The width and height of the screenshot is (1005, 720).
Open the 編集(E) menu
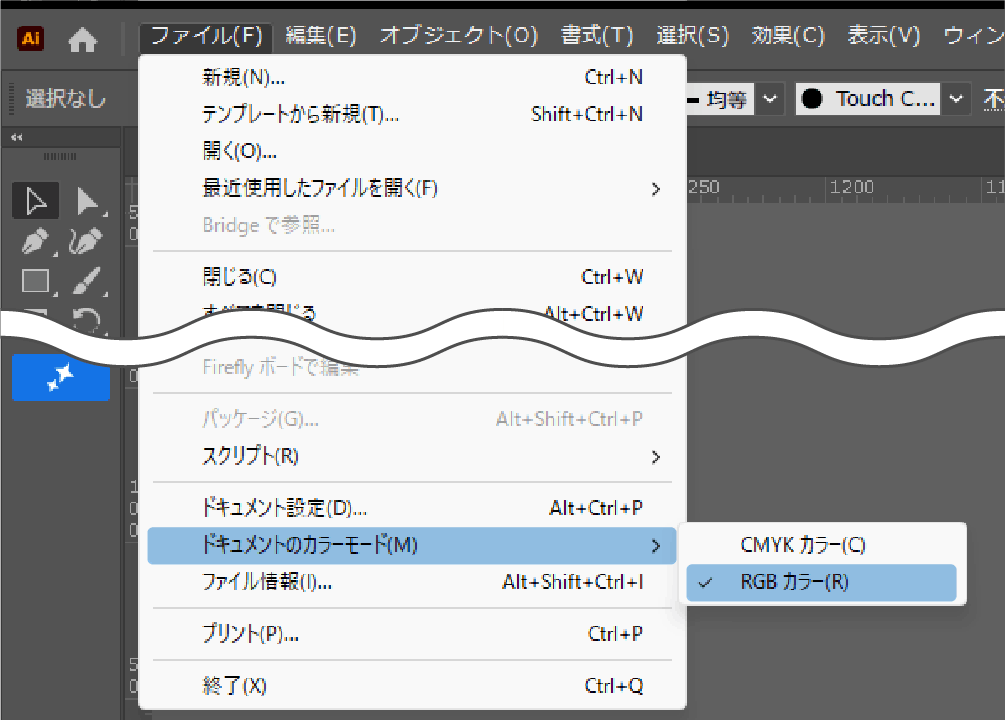click(x=321, y=35)
